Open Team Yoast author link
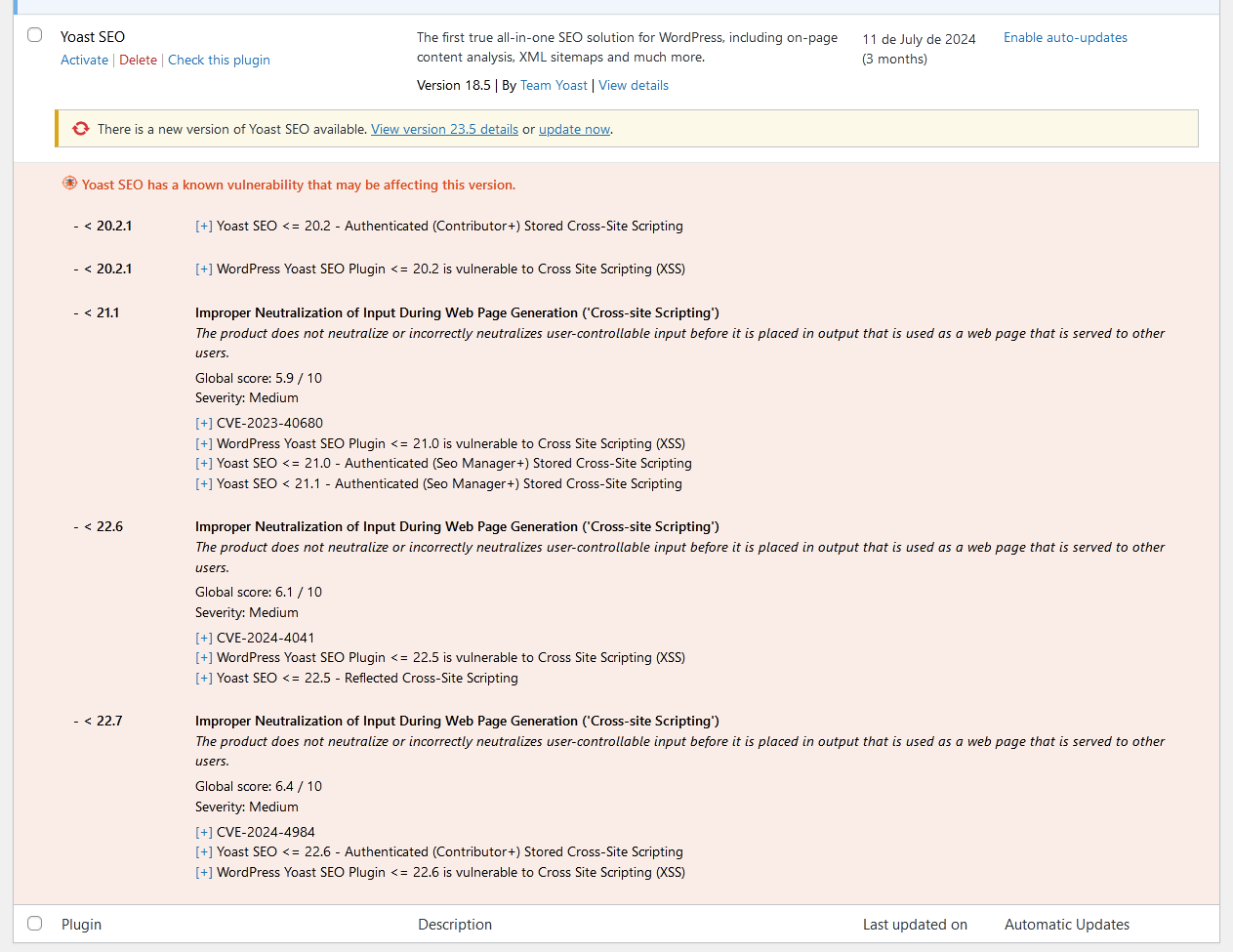The width and height of the screenshot is (1233, 952). (554, 85)
